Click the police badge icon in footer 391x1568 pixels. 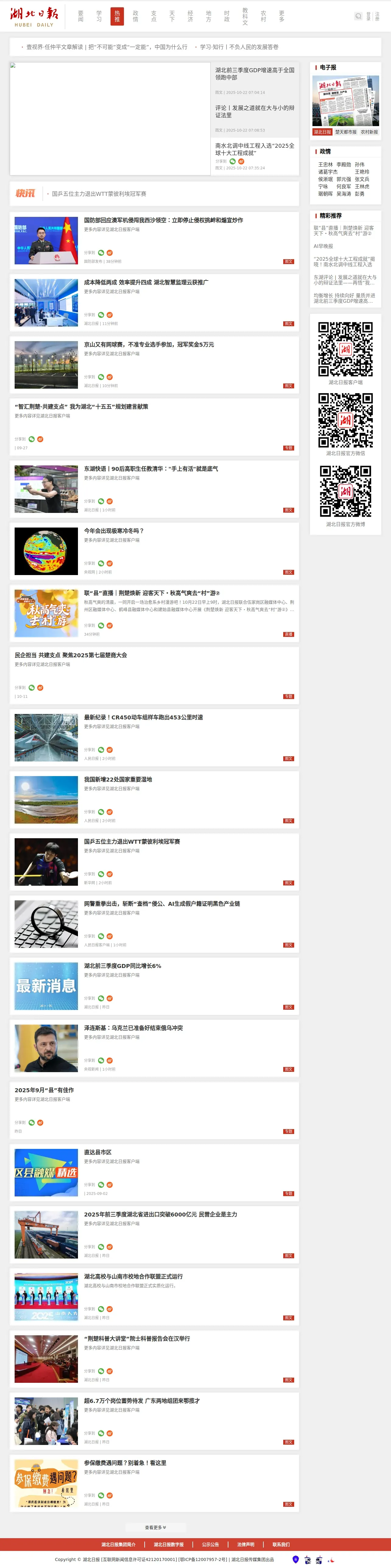295,1559
